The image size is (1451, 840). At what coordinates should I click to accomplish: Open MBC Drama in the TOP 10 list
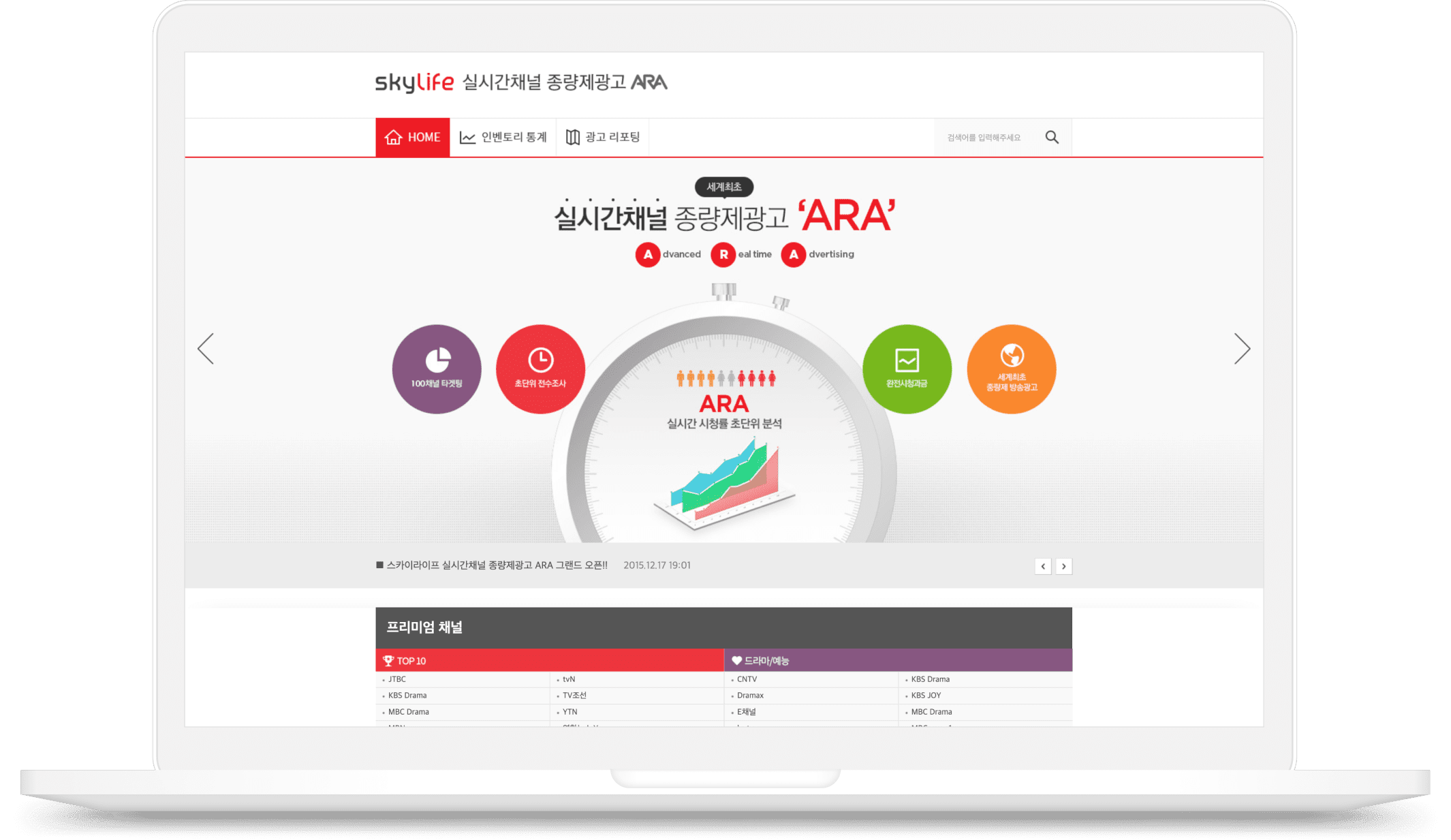click(x=409, y=712)
